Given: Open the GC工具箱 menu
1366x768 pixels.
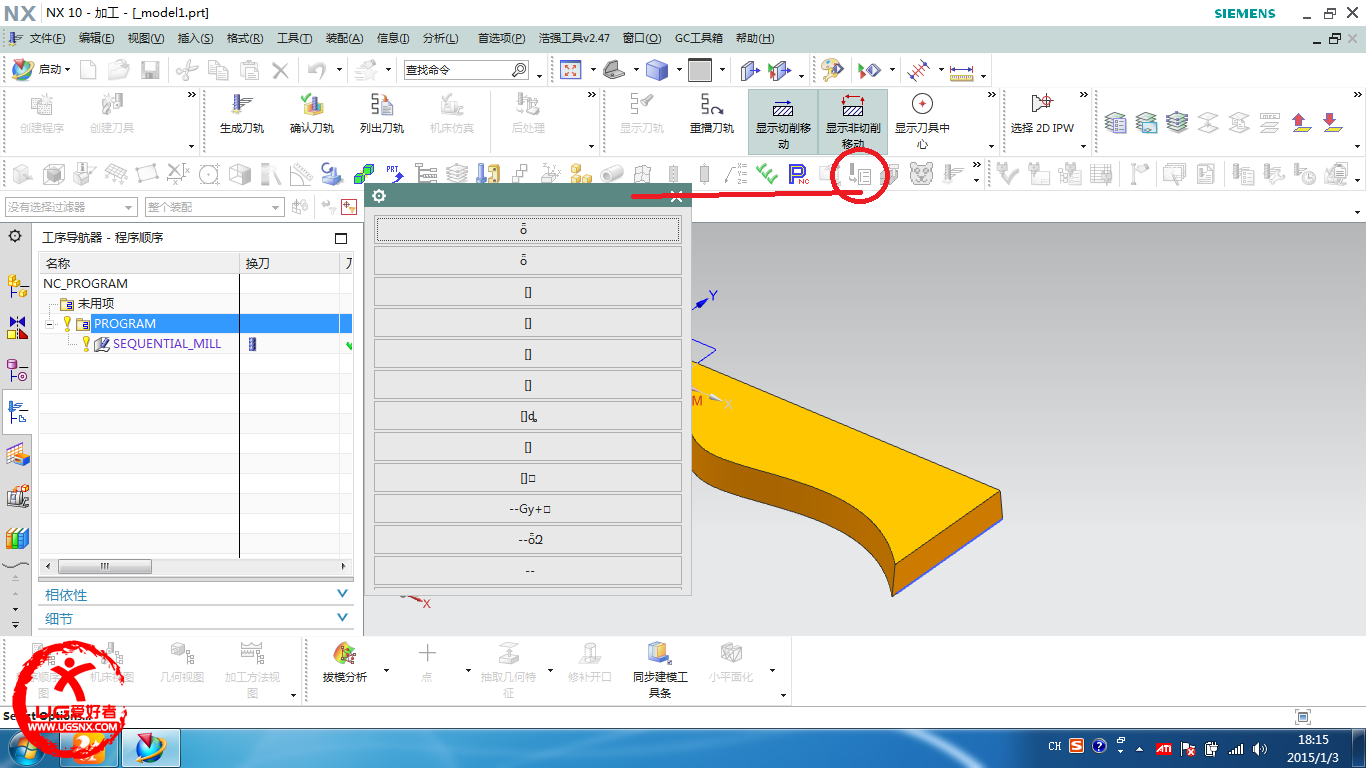Looking at the screenshot, I should pos(698,38).
